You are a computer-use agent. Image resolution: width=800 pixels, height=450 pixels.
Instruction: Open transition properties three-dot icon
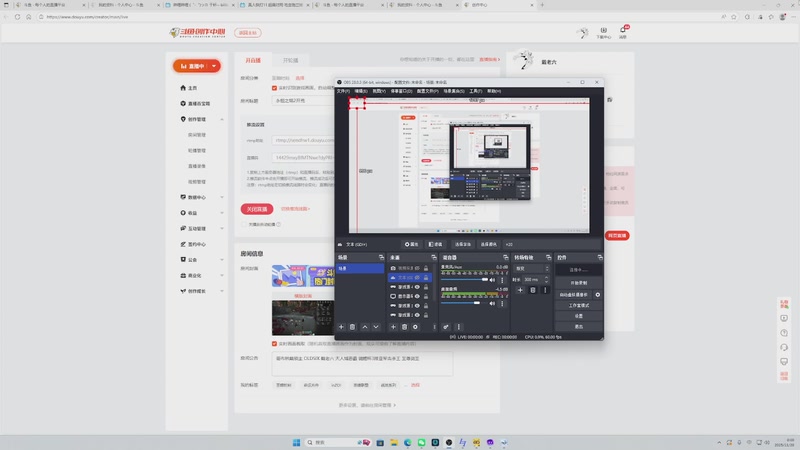coord(545,290)
